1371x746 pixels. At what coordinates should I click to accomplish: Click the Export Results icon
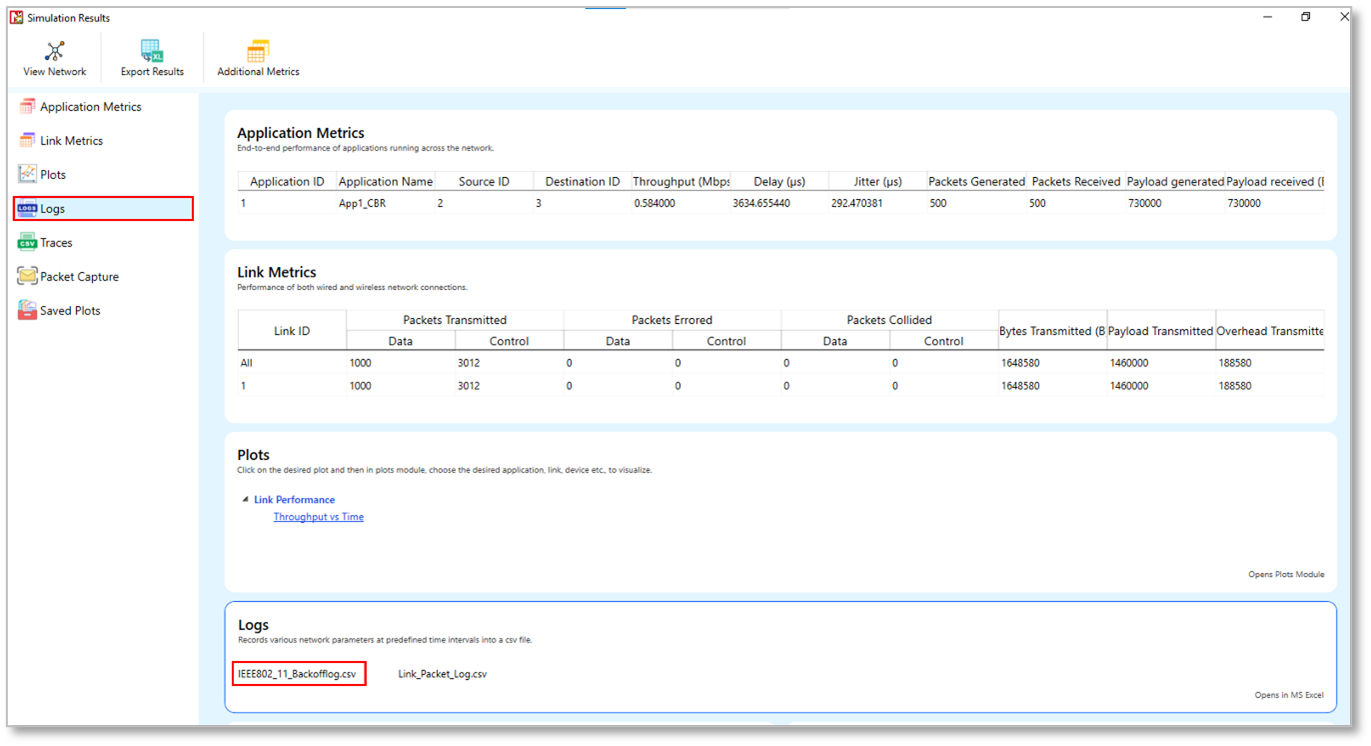152,52
